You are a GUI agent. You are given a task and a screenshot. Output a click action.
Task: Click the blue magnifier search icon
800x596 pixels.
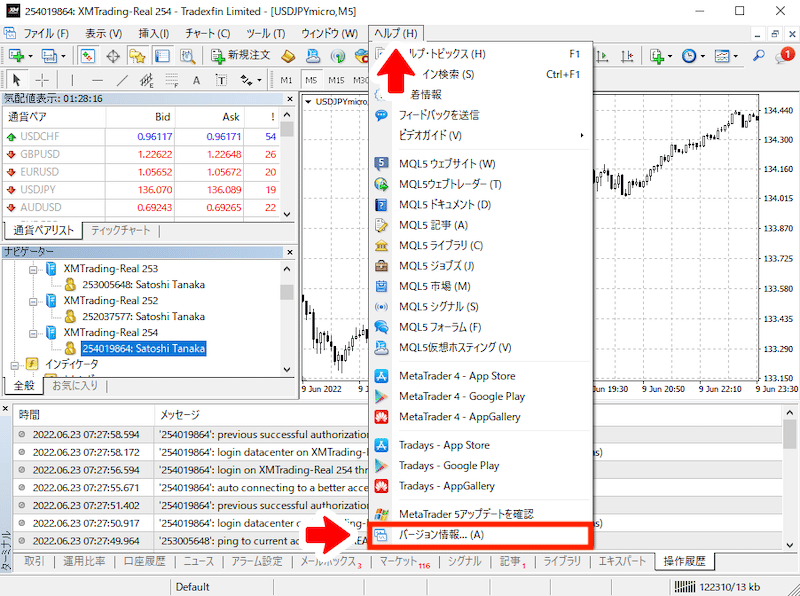point(759,55)
